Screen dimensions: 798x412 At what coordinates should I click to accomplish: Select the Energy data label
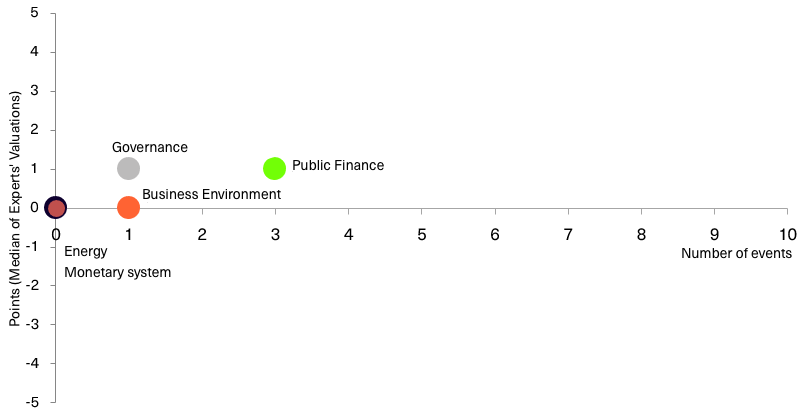pos(86,252)
